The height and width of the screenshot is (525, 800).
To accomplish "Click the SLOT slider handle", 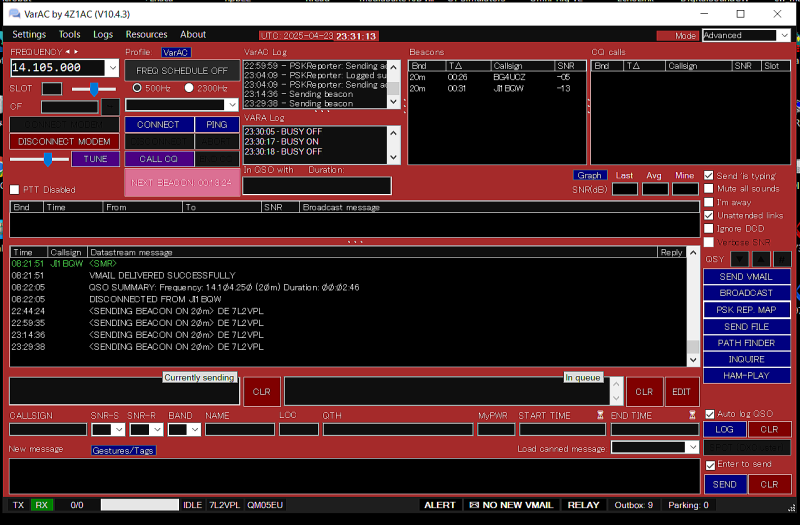I will (x=94, y=89).
